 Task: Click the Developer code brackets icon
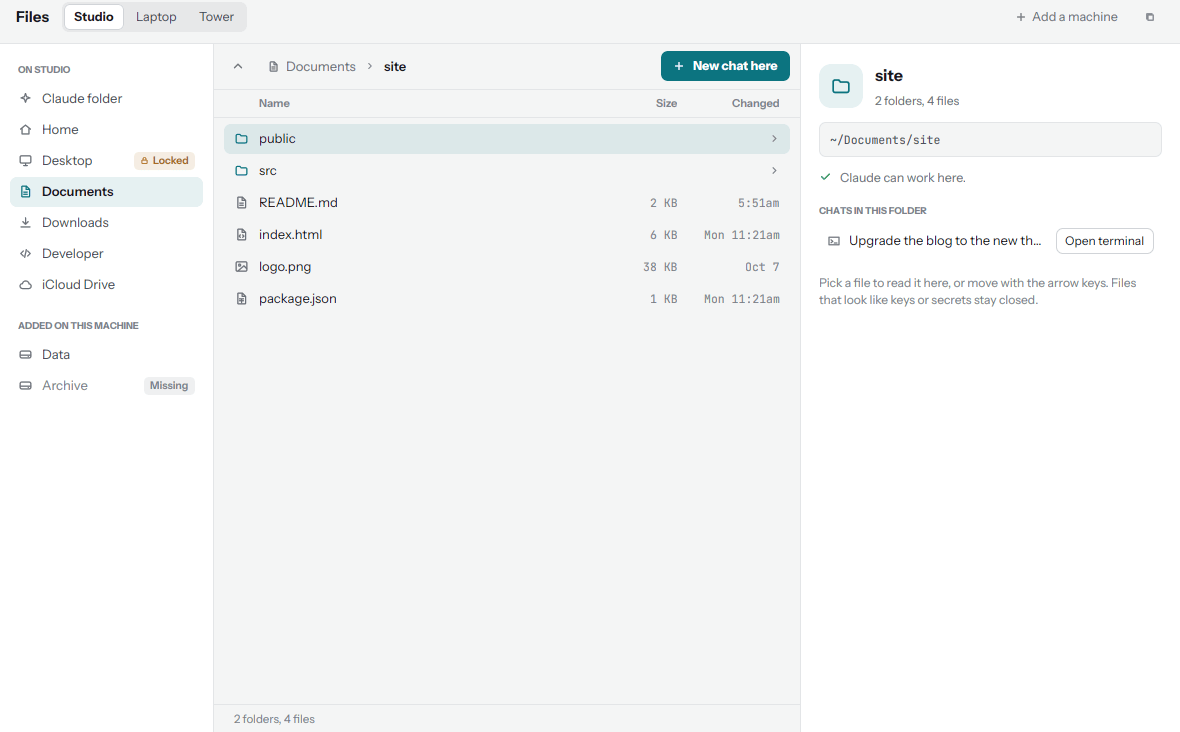click(26, 254)
